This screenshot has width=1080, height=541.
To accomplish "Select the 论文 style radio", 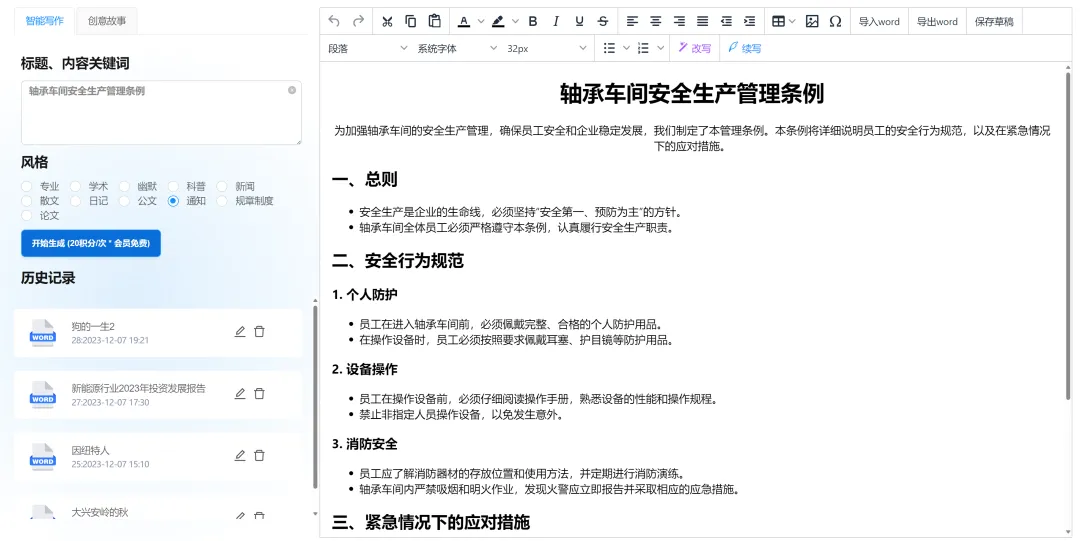I will 26,215.
